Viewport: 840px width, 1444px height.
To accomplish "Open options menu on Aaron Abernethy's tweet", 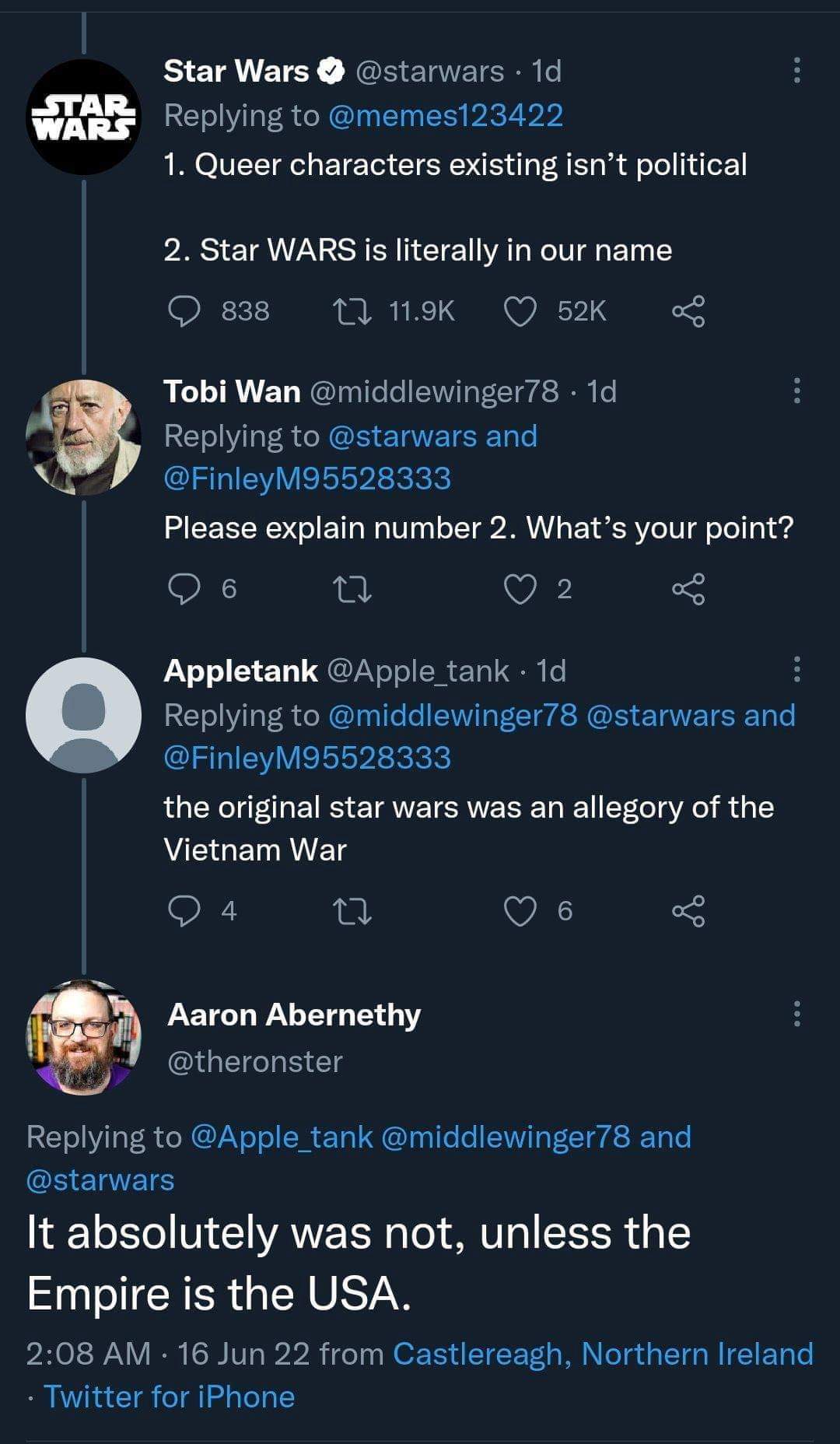I will click(796, 1013).
